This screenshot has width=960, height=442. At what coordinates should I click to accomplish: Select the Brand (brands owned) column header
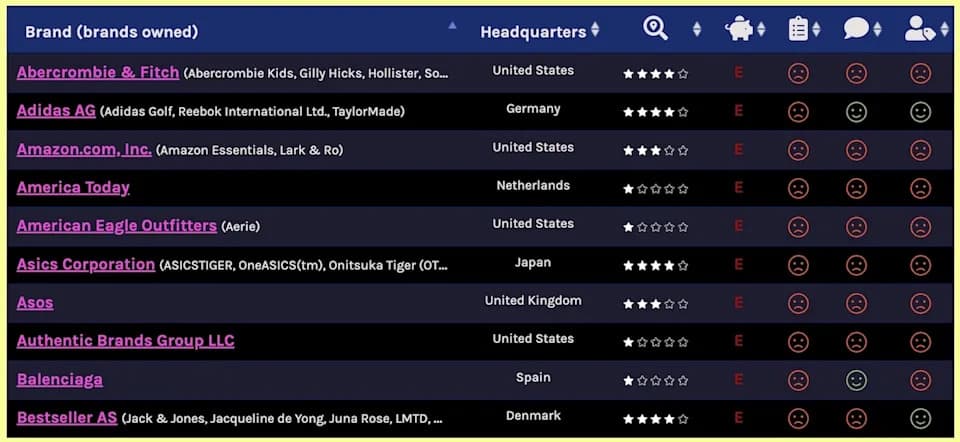[x=111, y=32]
